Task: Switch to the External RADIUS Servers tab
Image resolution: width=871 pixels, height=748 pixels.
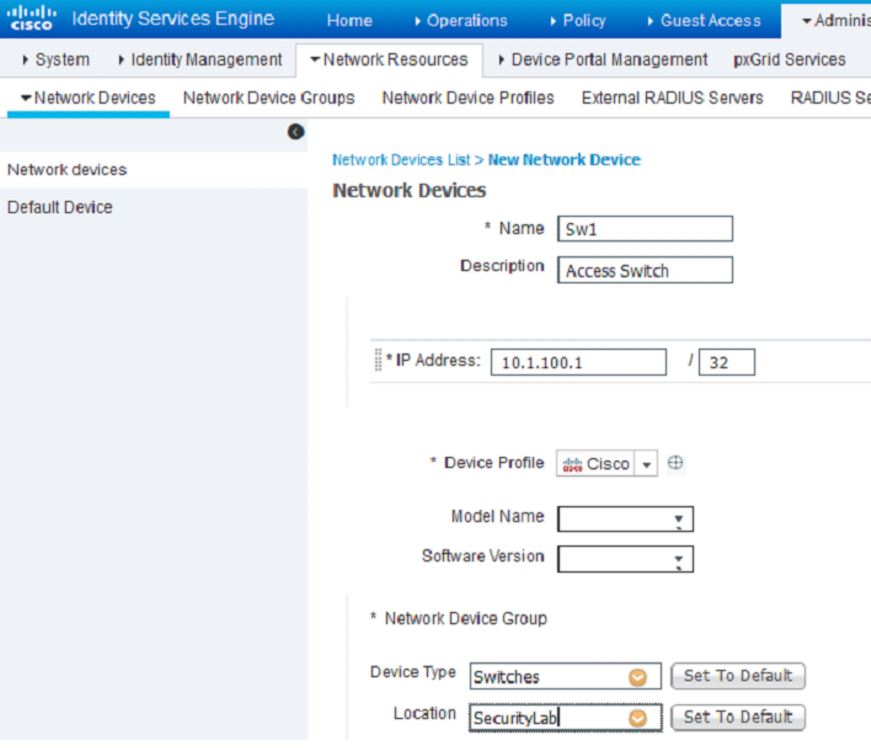Action: click(x=672, y=98)
